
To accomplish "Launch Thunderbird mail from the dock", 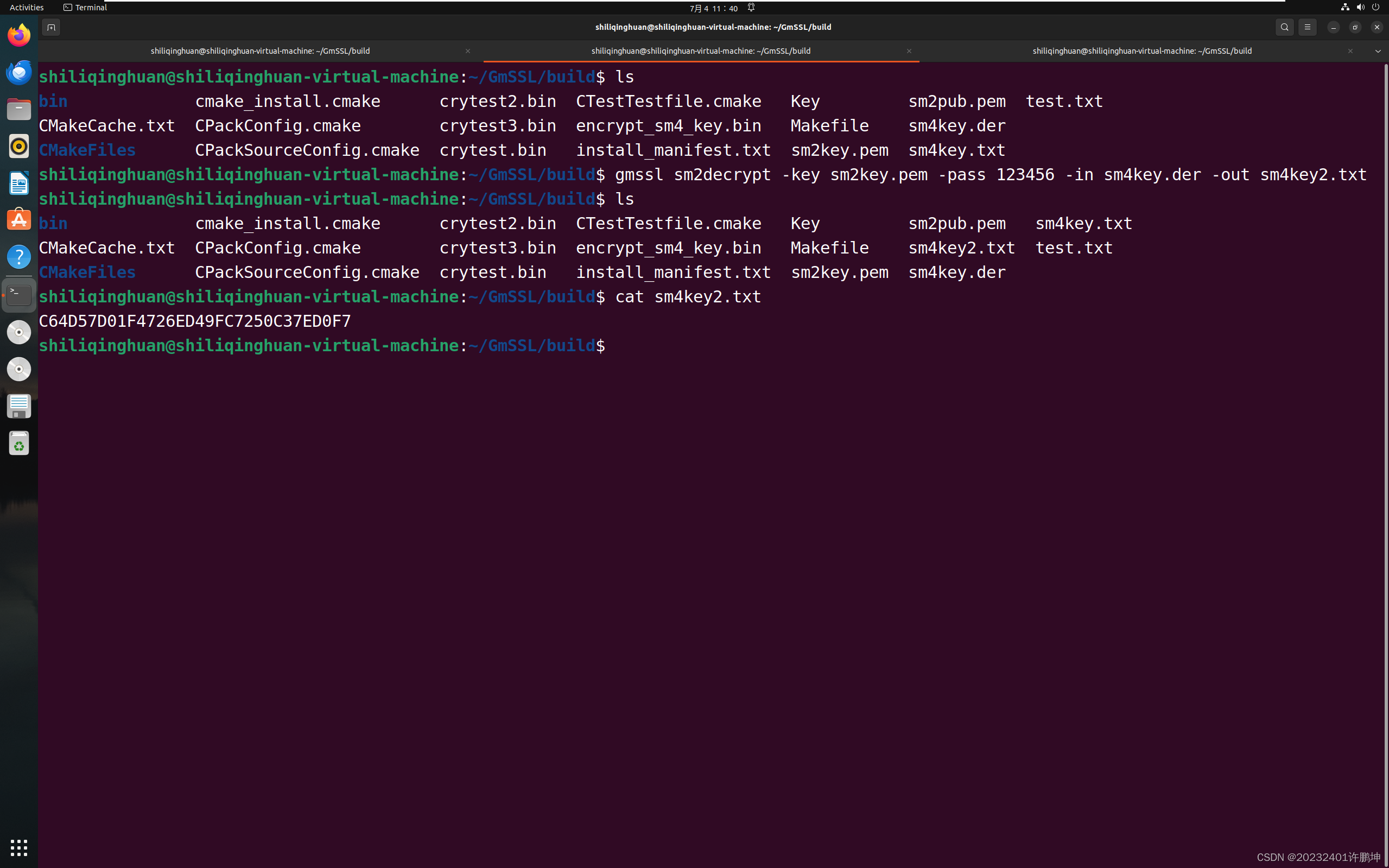I will pyautogui.click(x=19, y=72).
